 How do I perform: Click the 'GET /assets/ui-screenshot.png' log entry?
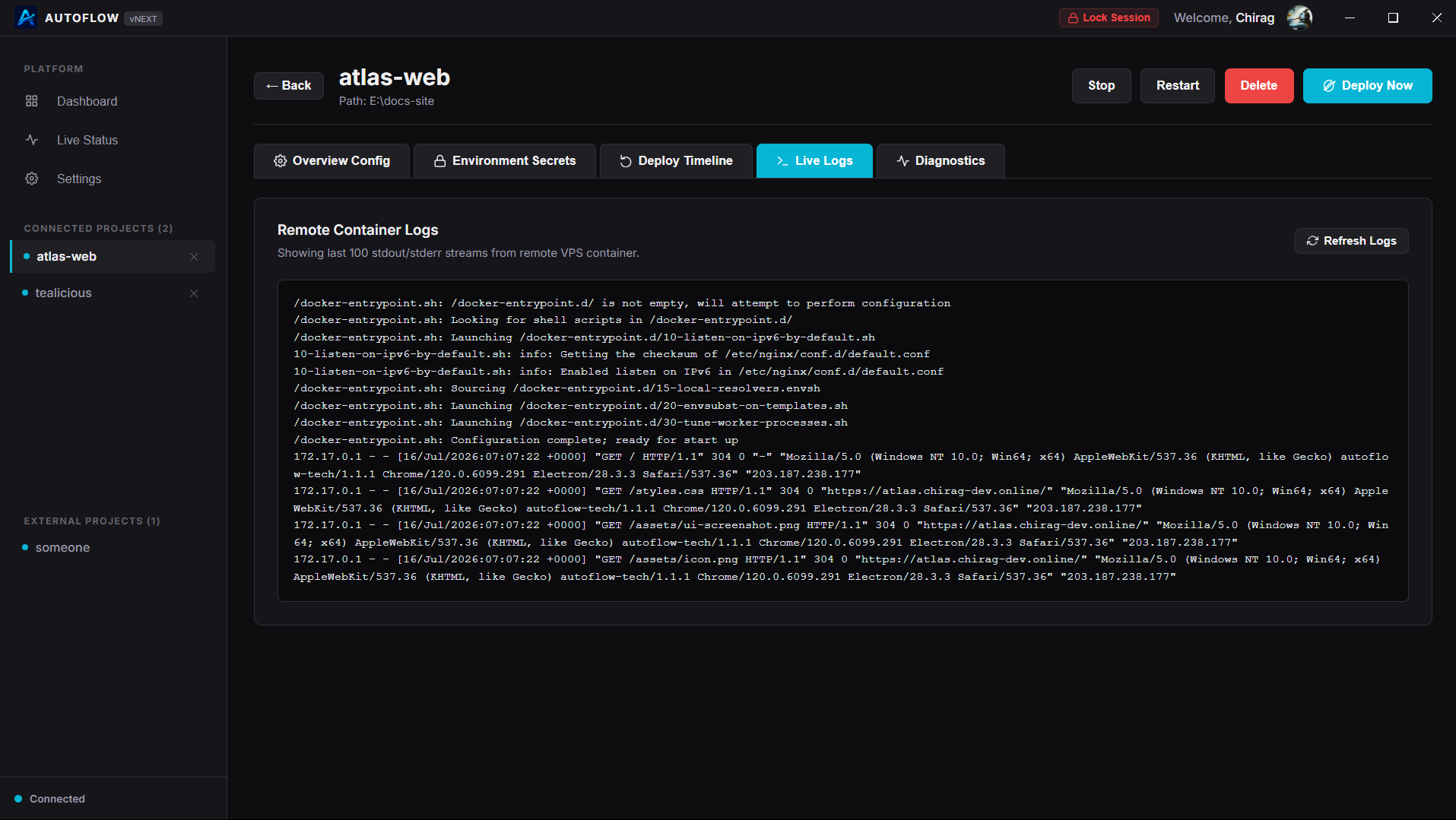pos(841,533)
